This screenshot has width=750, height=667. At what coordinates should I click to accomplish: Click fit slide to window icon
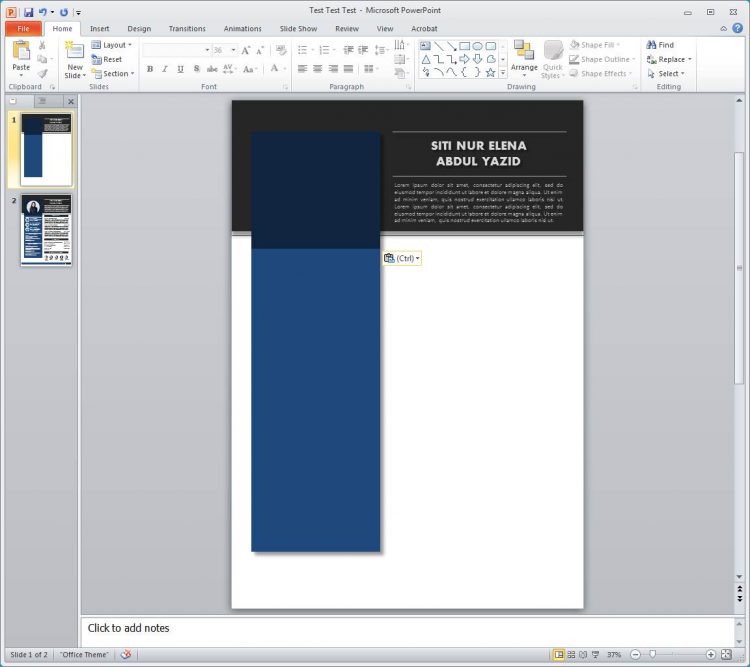pyautogui.click(x=726, y=655)
